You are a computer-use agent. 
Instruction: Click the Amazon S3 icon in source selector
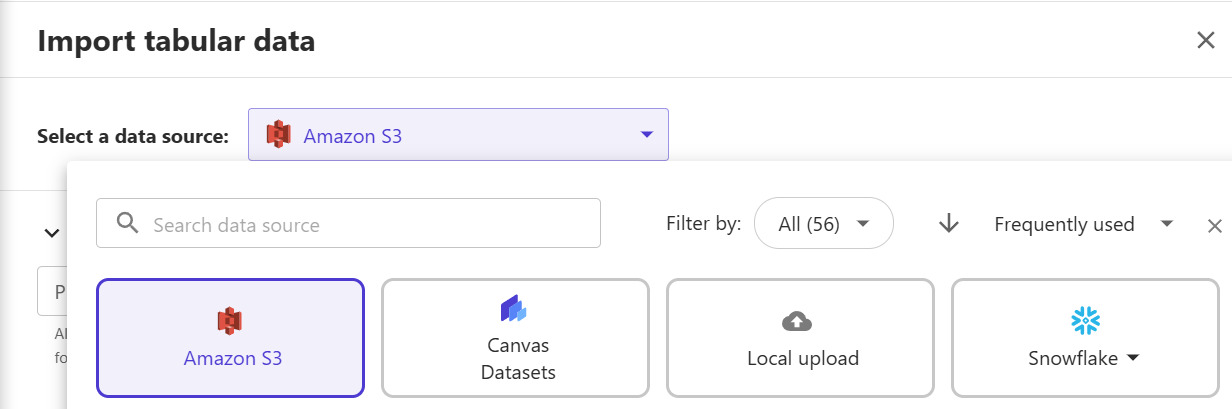[x=279, y=135]
